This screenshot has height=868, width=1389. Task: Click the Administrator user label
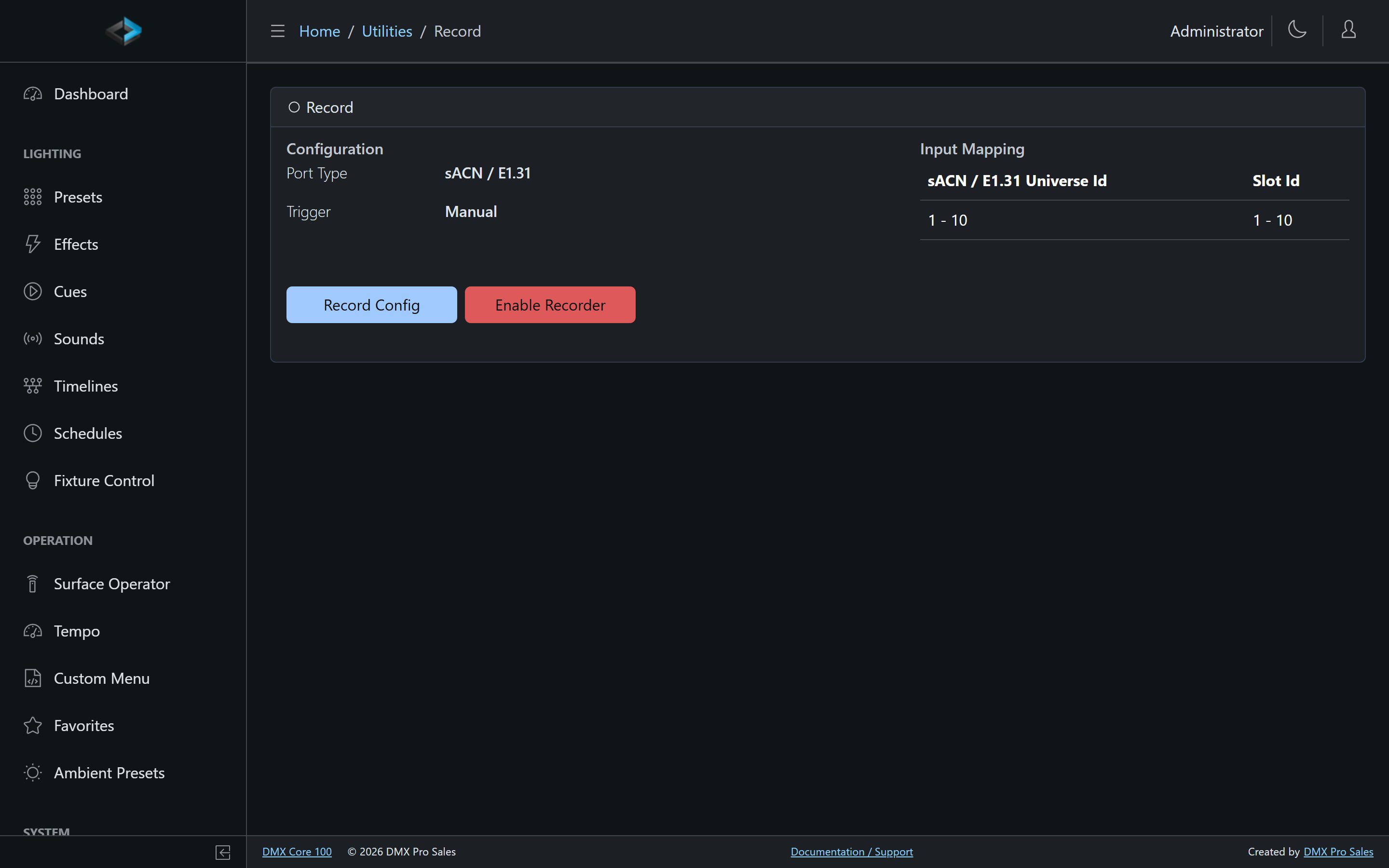(1216, 31)
